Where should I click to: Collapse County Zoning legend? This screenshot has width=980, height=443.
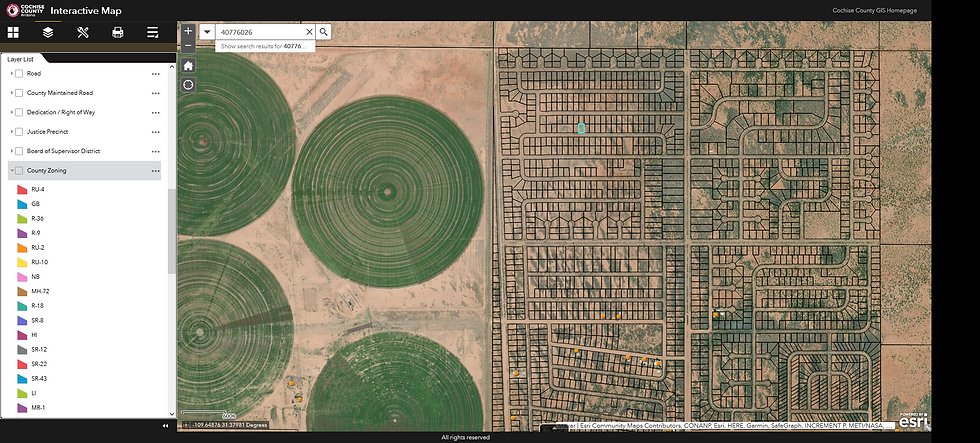tap(11, 171)
